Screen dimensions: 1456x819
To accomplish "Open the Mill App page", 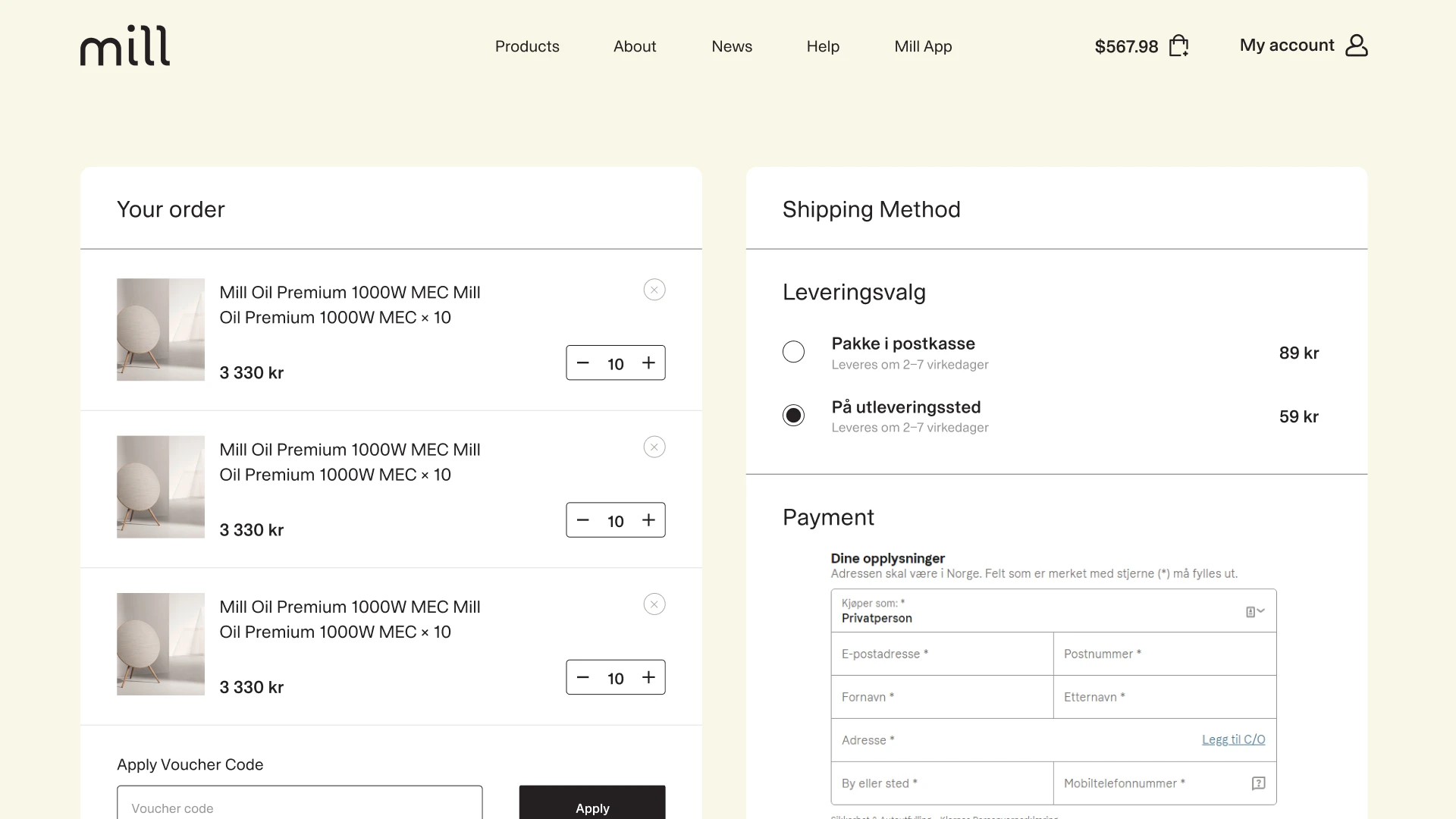I will (923, 46).
